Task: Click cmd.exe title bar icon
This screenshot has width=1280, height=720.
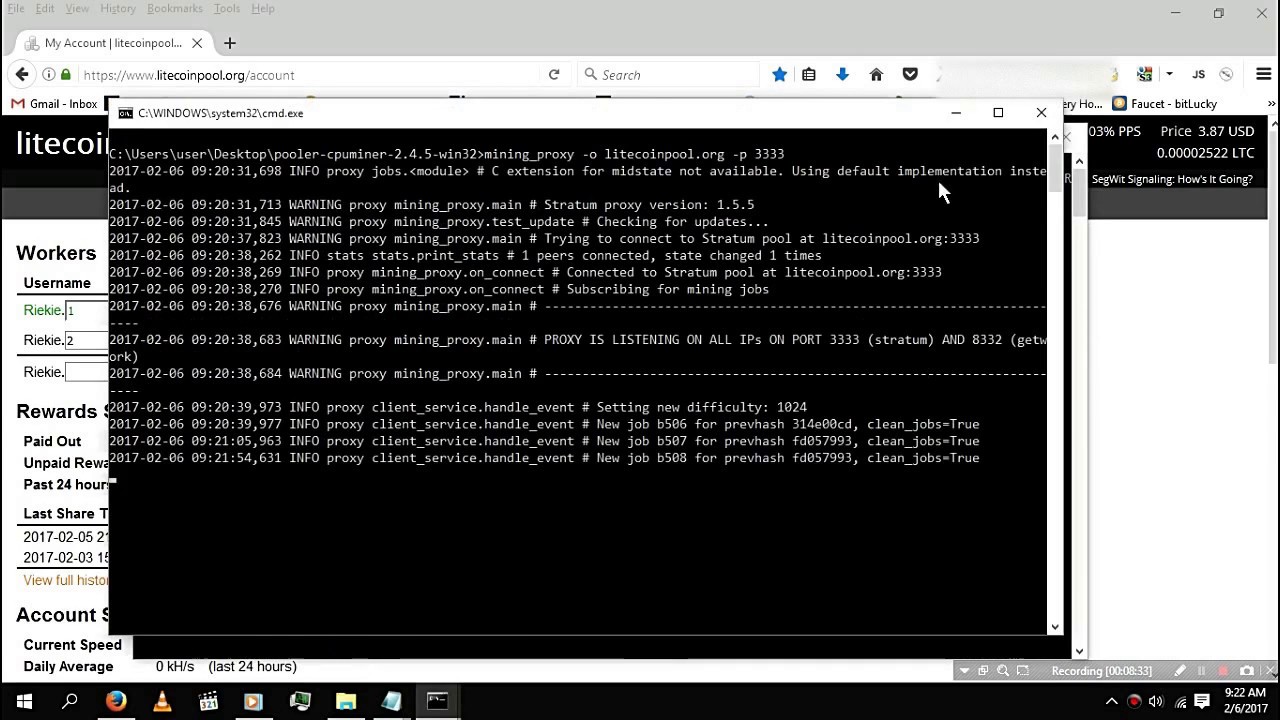Action: pyautogui.click(x=125, y=113)
